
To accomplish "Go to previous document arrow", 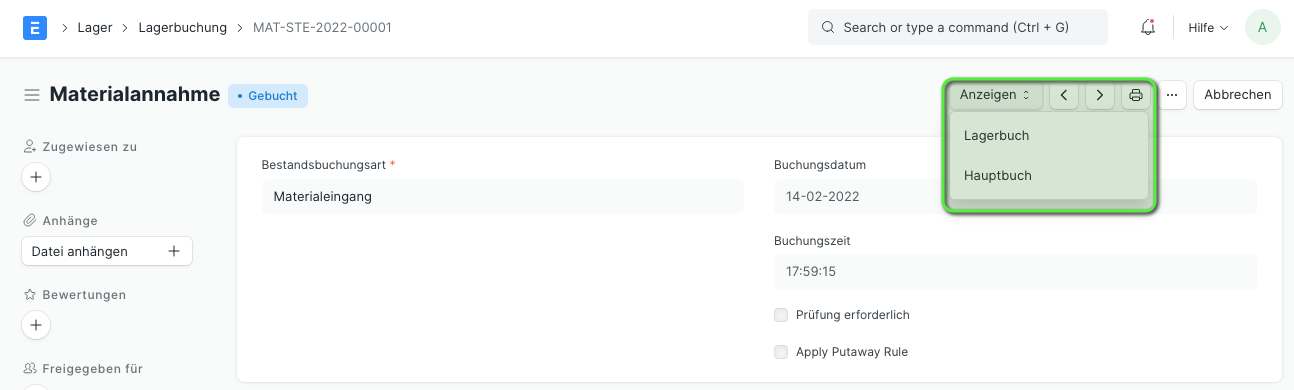I will click(x=1063, y=95).
